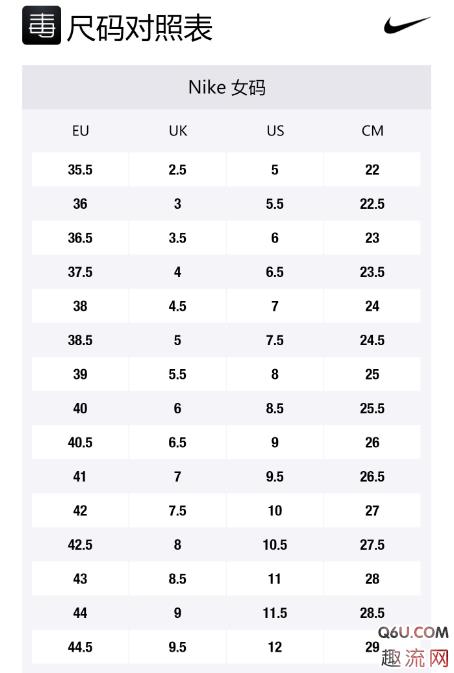Click the CM column header

click(x=372, y=130)
